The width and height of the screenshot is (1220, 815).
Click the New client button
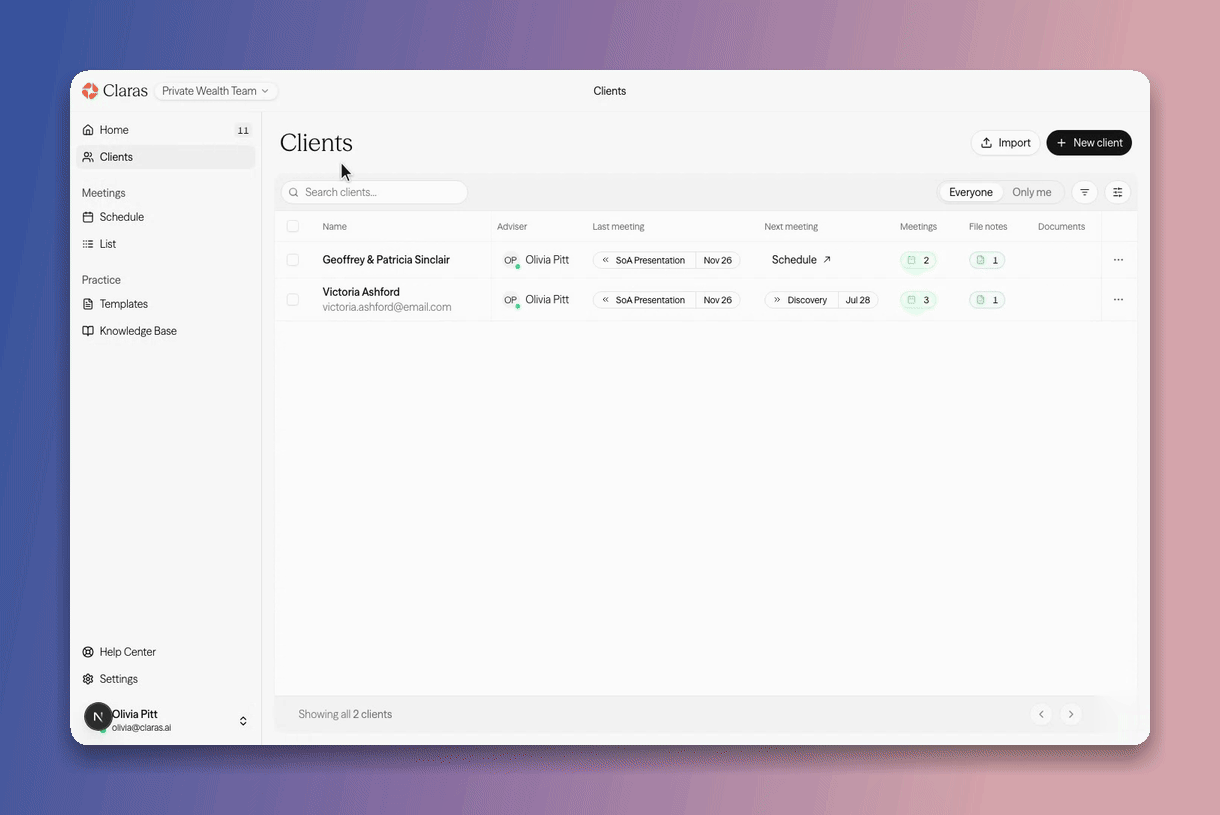pos(1089,143)
